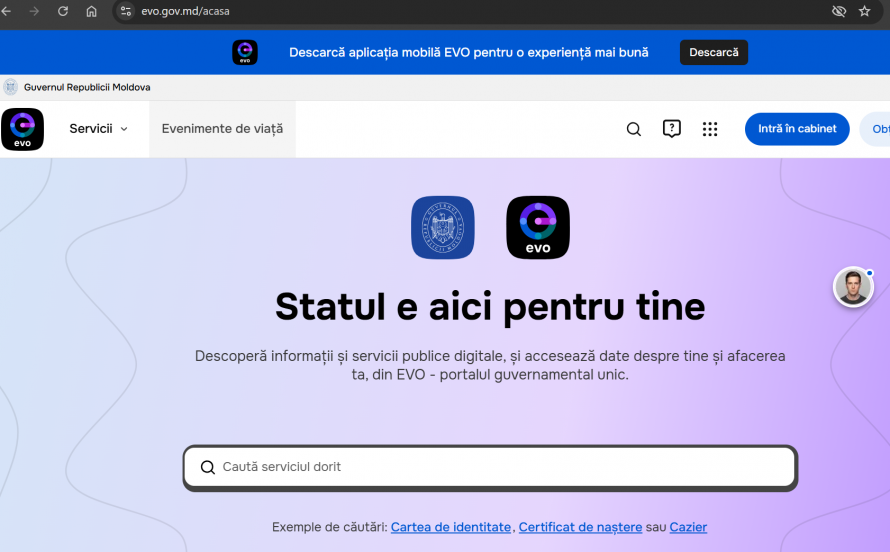Open Evenimente de viață tab
Image resolution: width=890 pixels, height=552 pixels.
click(222, 129)
